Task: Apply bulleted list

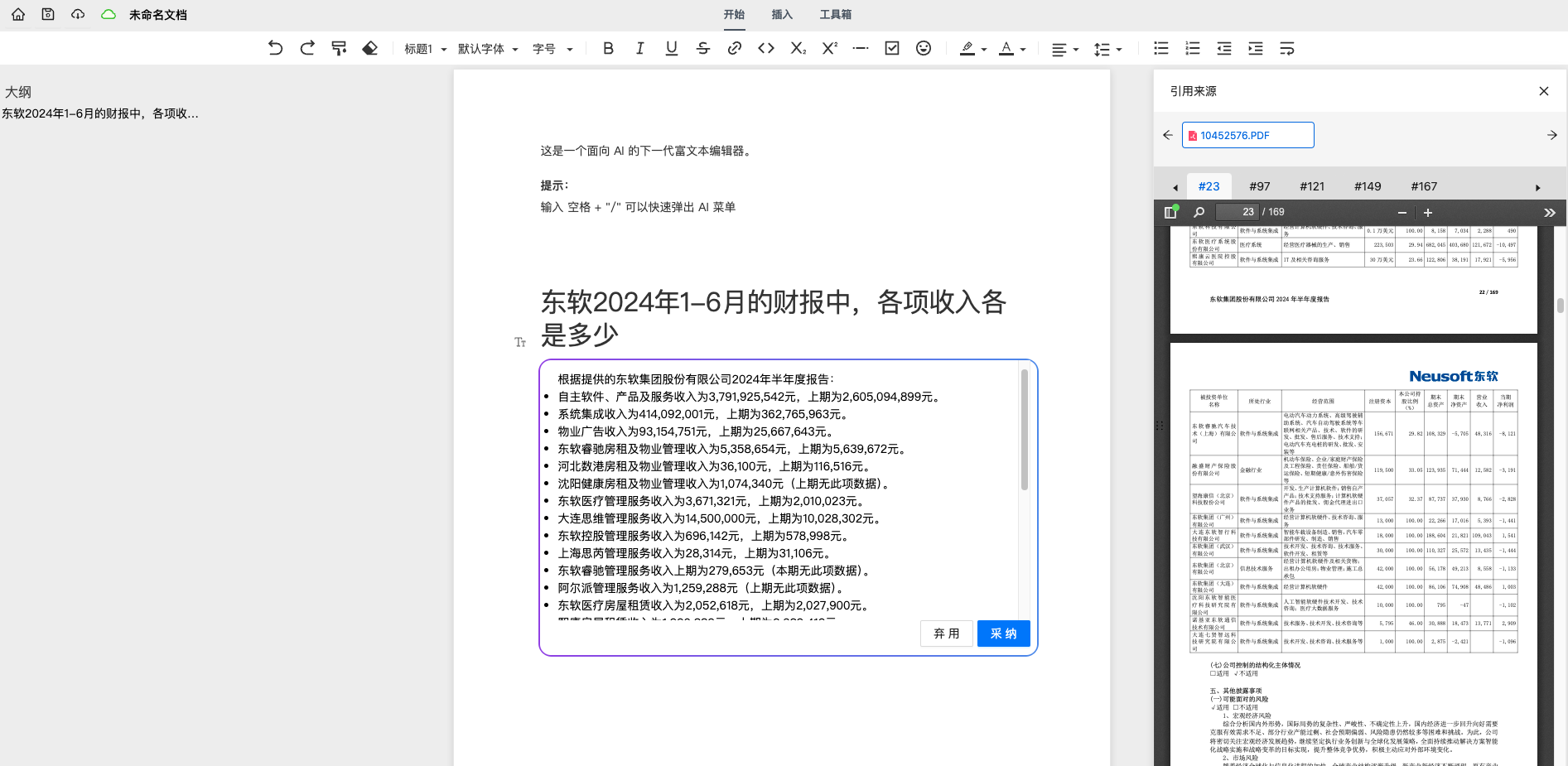Action: [x=1161, y=48]
